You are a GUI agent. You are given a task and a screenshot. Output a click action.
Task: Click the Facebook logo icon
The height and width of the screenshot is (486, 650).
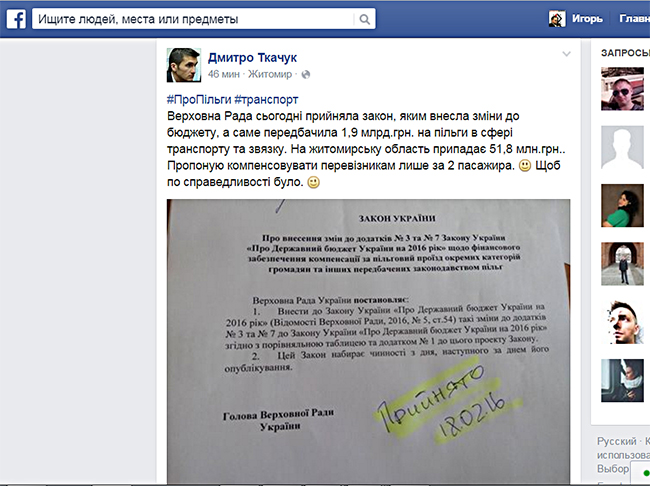16,19
